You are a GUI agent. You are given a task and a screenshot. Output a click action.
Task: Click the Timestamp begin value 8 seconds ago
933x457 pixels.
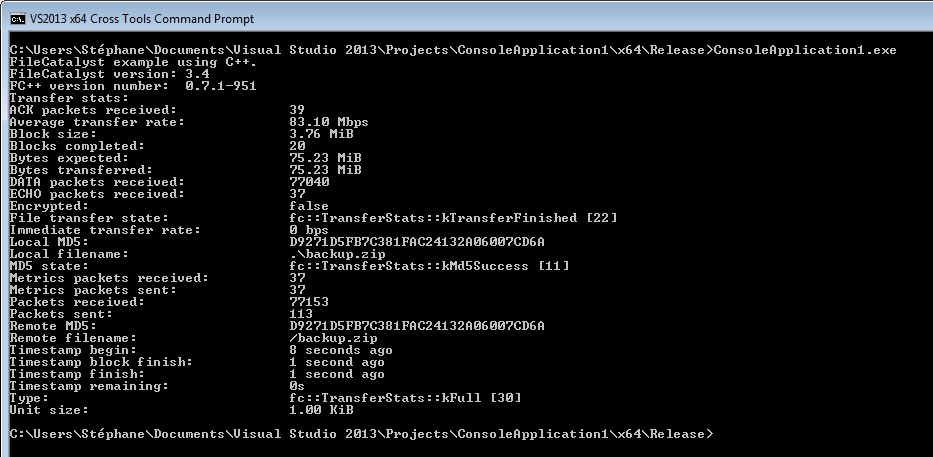(341, 350)
